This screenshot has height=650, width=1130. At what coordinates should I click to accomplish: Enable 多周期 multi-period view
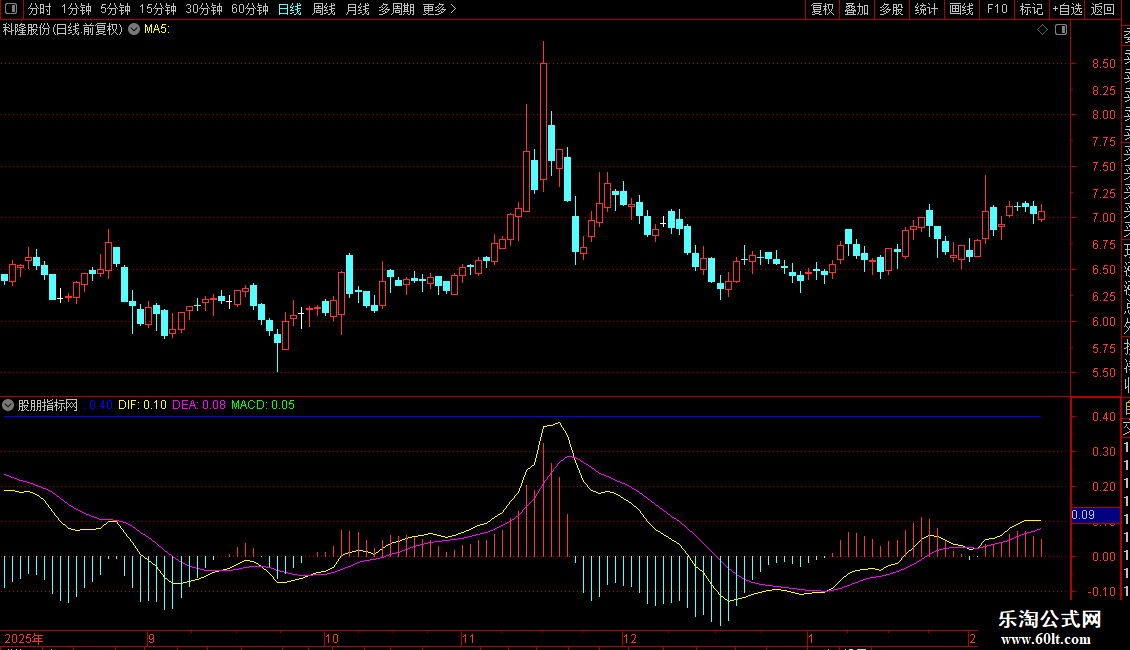tap(396, 10)
